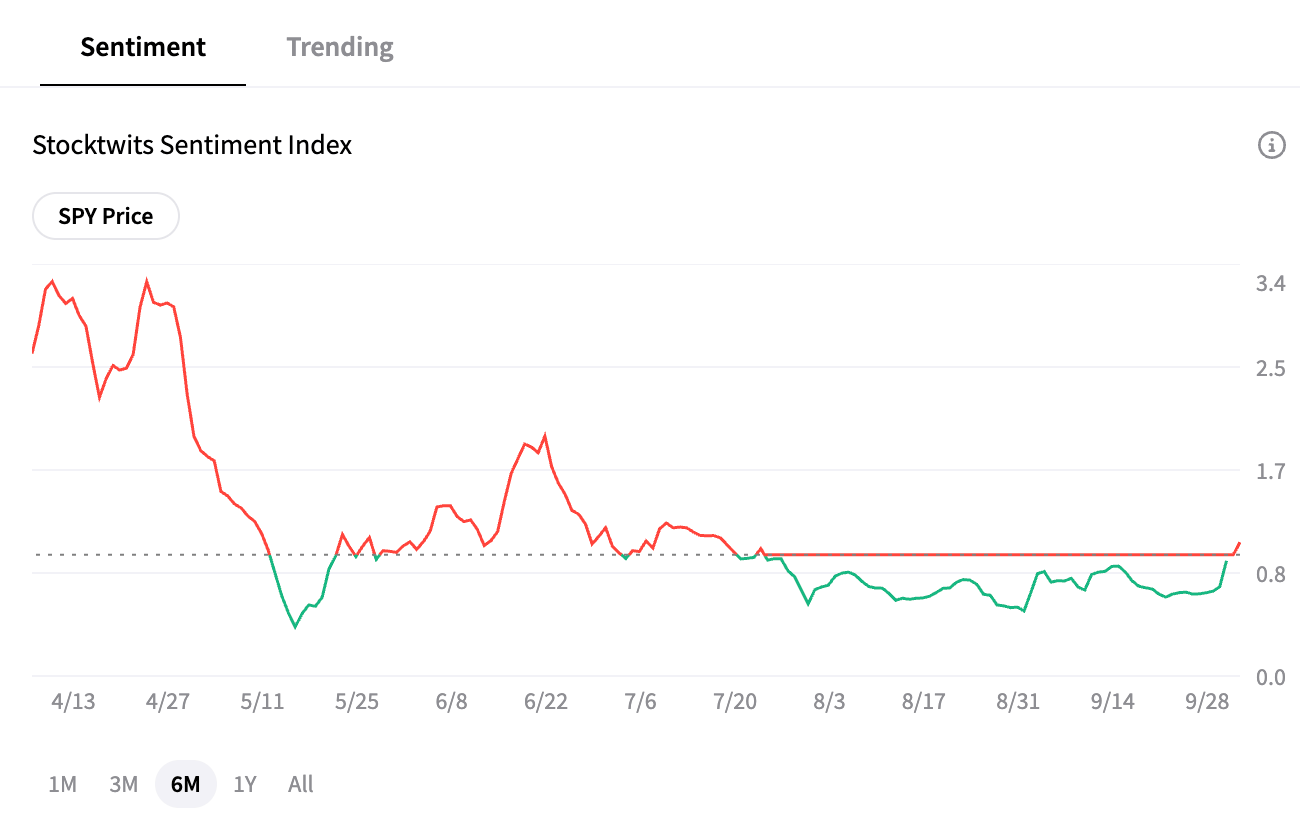
Task: Click the sentiment index info icon
Action: (1271, 145)
